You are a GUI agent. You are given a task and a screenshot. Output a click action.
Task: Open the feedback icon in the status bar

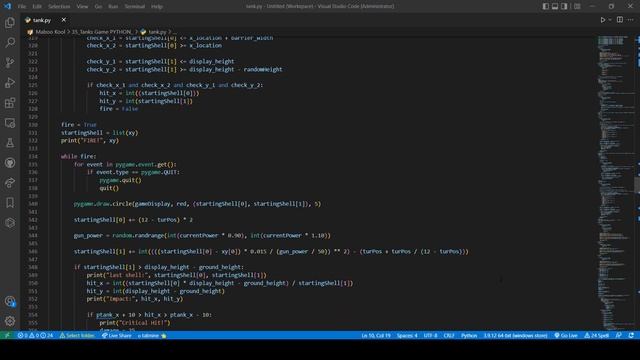[x=619, y=336]
